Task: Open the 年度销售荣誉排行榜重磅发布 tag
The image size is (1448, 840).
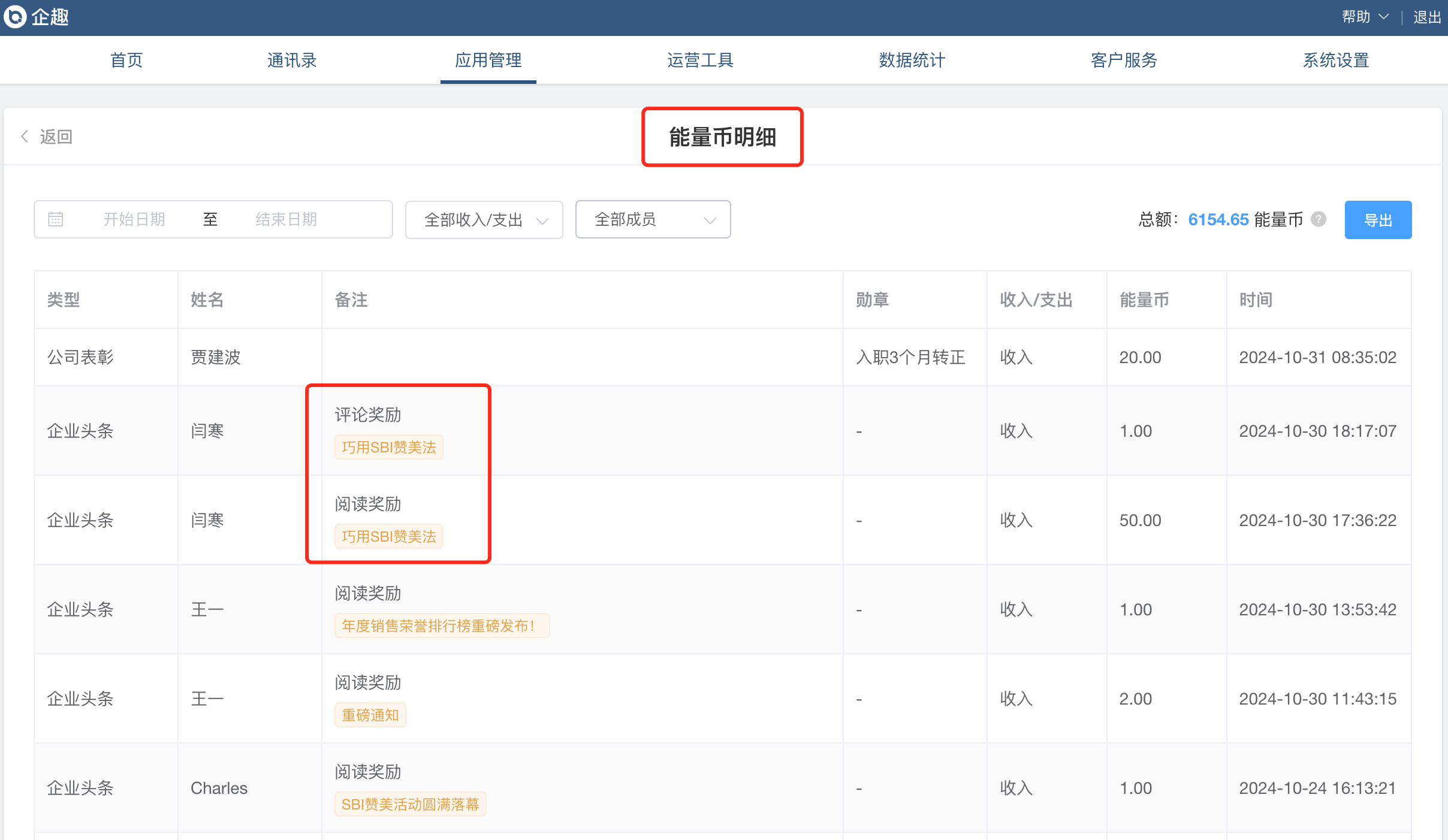Action: click(x=441, y=626)
